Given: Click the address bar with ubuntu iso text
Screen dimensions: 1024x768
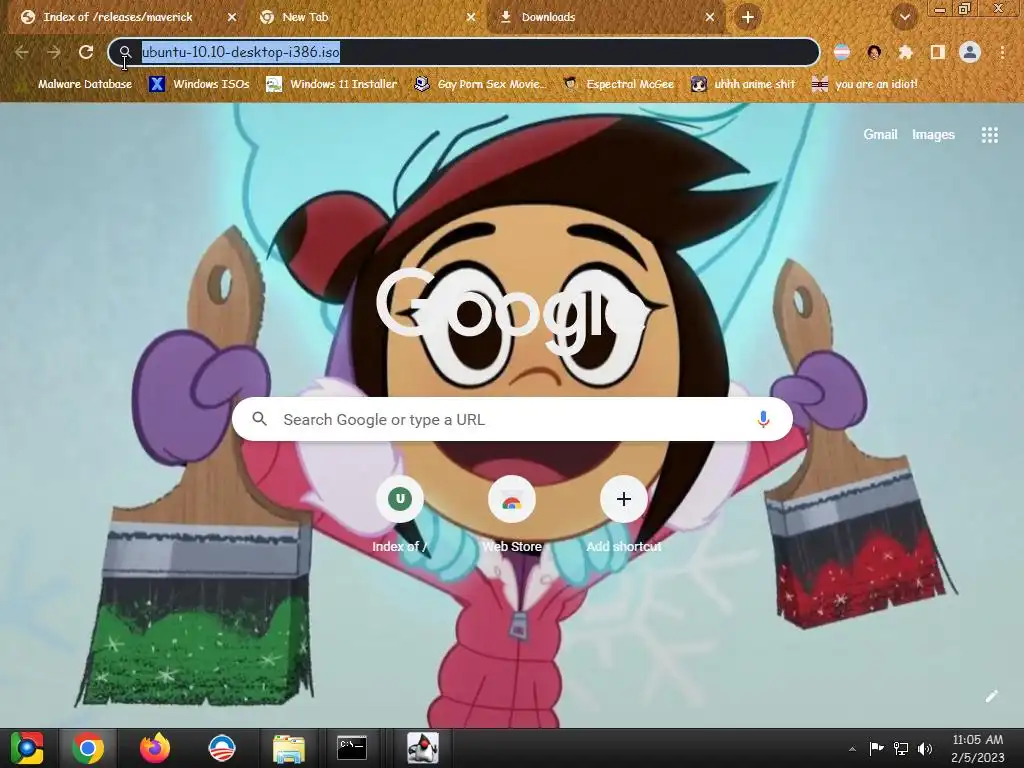Looking at the screenshot, I should click(464, 52).
